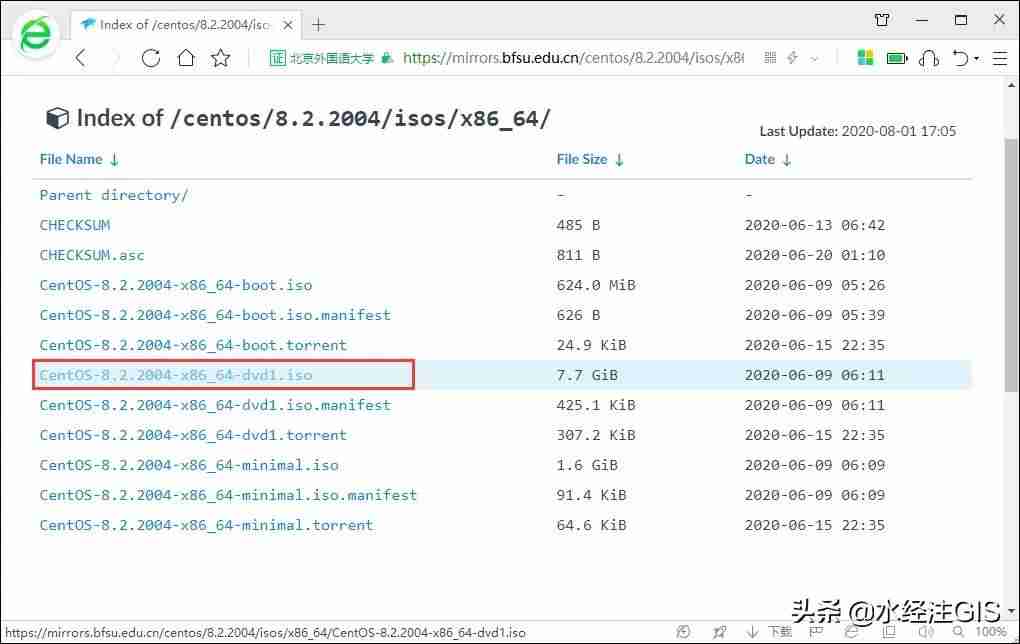Click the undo closed tab icon
The height and width of the screenshot is (644, 1020).
tap(961, 59)
